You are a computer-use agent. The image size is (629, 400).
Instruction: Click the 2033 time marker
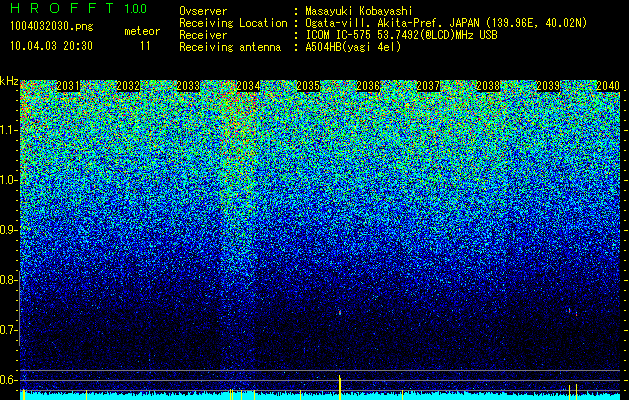pos(188,86)
